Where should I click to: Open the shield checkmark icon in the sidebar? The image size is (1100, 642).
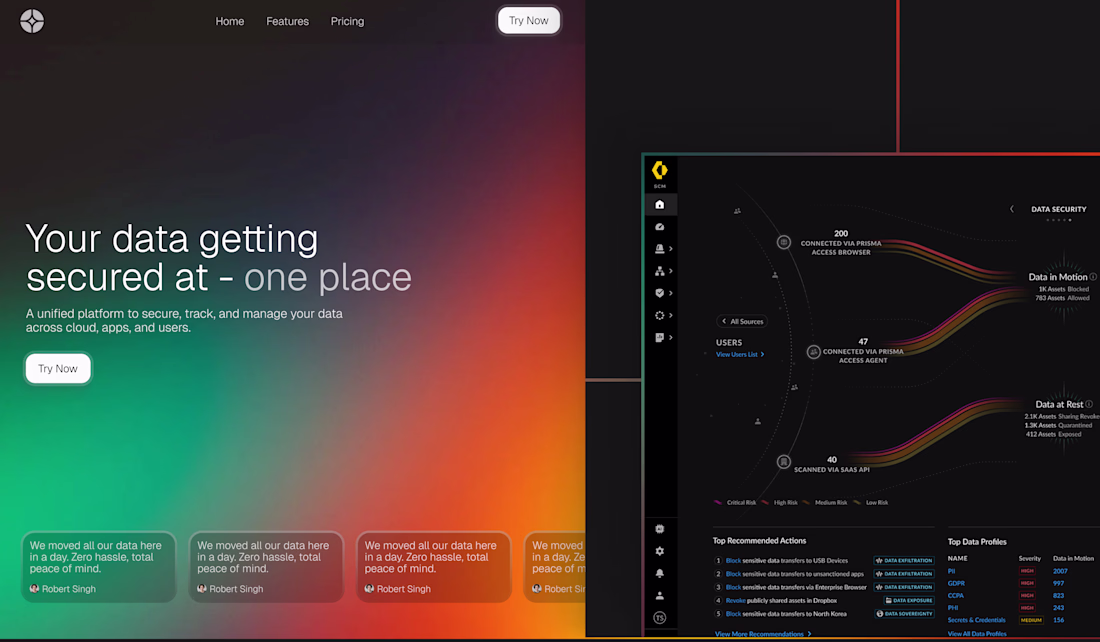pyautogui.click(x=659, y=293)
